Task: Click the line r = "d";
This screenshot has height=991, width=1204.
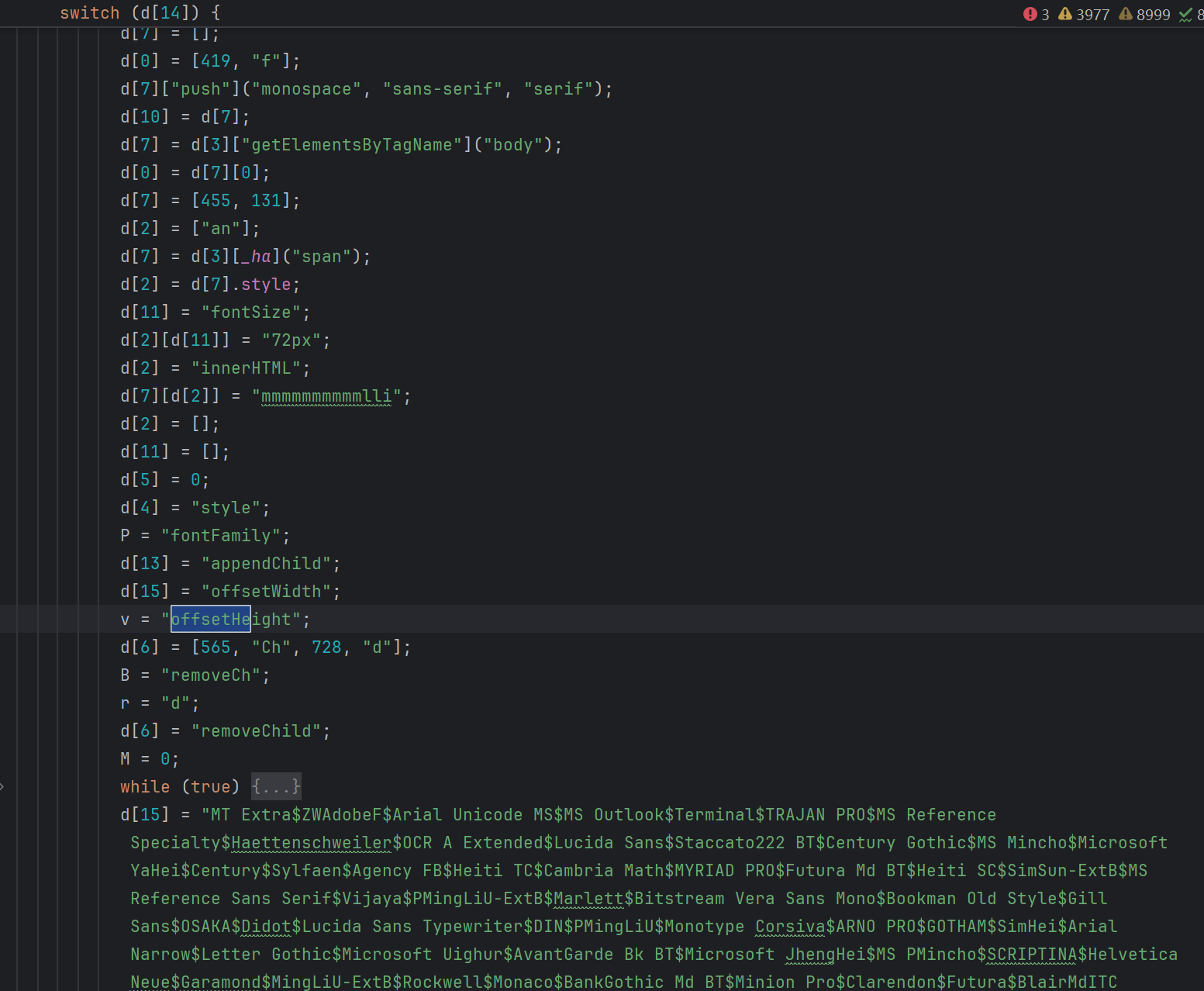Action: [x=160, y=703]
